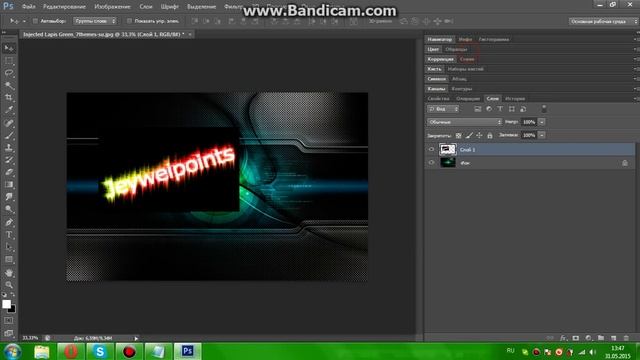640x360 pixels.
Task: Switch to the История tab
Action: tap(515, 99)
